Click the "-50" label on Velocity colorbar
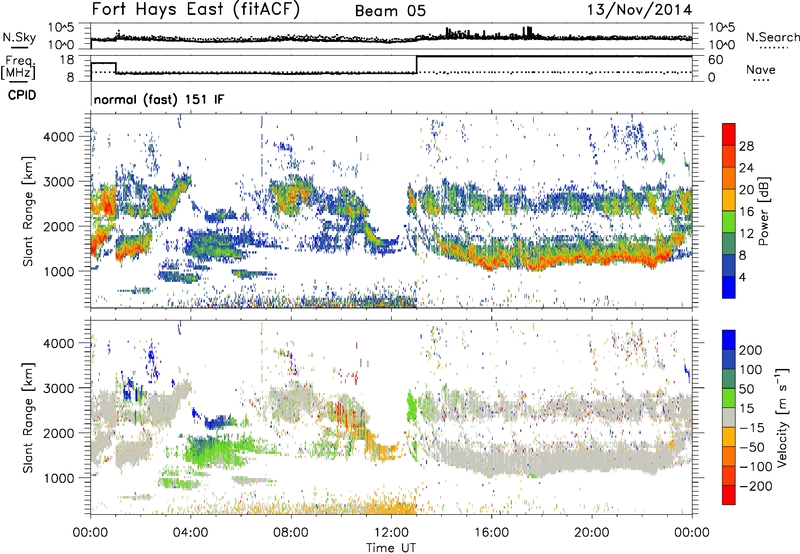Viewport: 800px width, 554px height. (x=752, y=447)
